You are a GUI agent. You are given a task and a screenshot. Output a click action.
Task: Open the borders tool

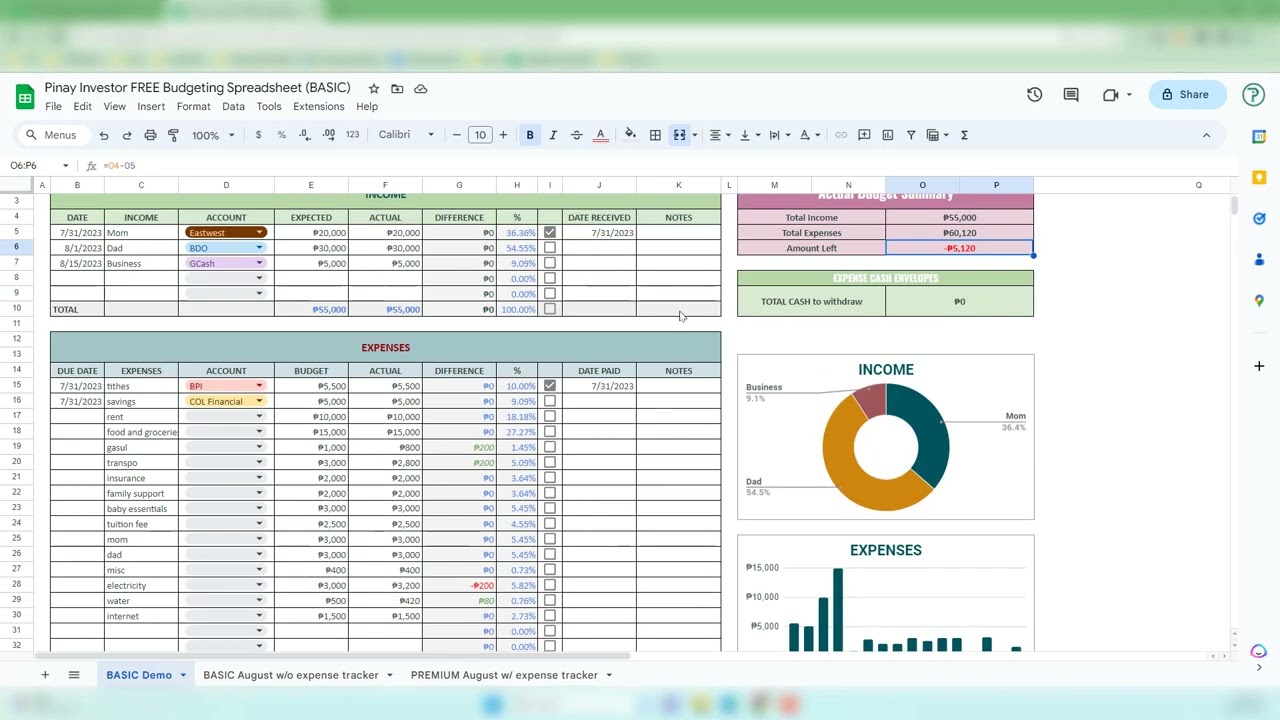(x=655, y=135)
